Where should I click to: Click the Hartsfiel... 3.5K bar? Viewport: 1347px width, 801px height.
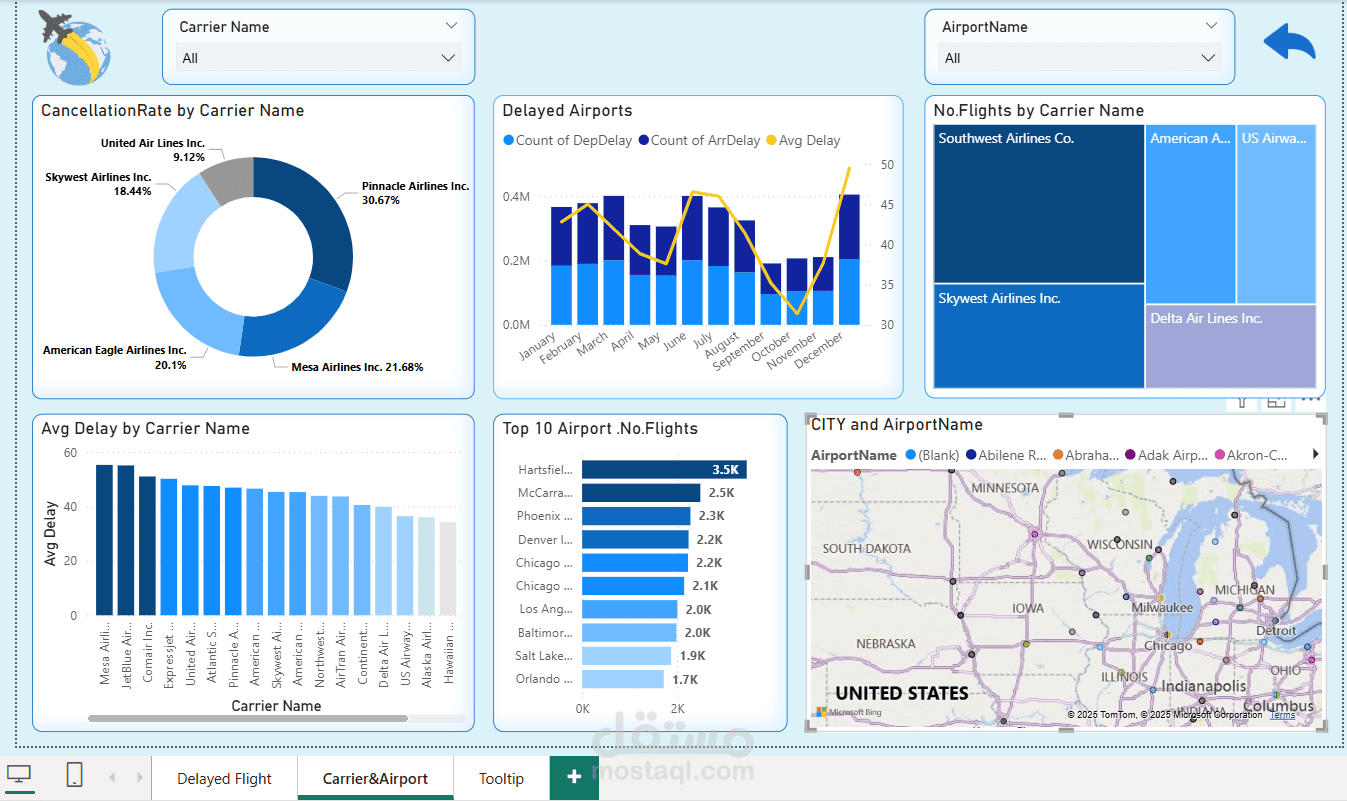[664, 469]
